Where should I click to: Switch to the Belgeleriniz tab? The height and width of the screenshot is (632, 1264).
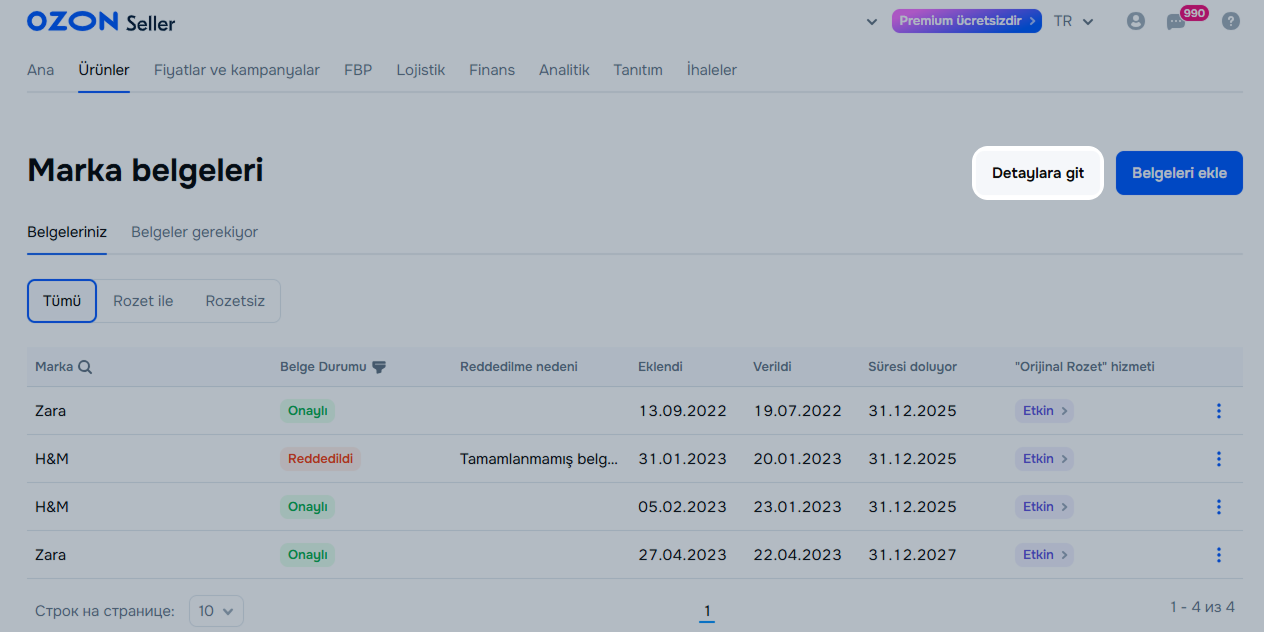tap(67, 232)
